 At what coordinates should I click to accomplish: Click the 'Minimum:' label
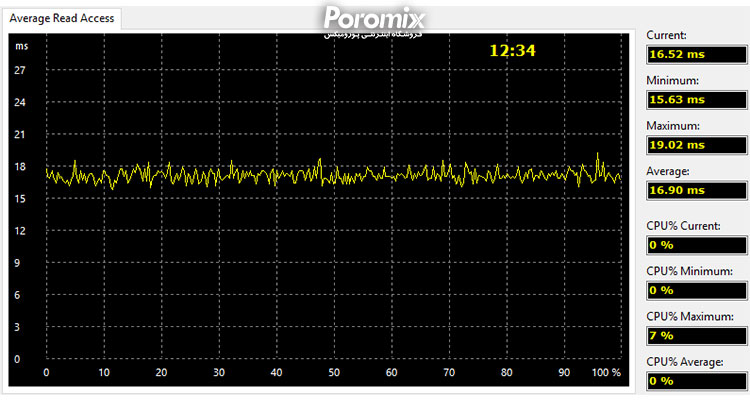[x=672, y=80]
